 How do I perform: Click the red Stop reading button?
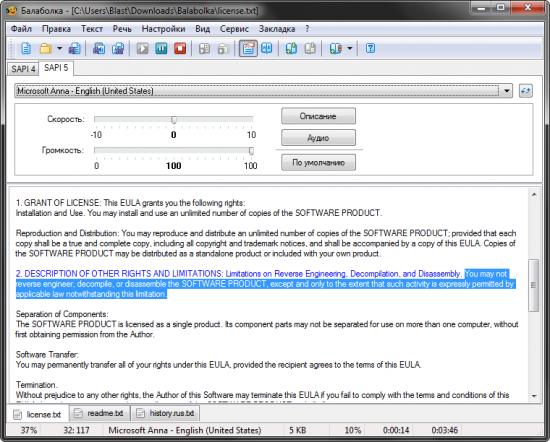(x=180, y=48)
